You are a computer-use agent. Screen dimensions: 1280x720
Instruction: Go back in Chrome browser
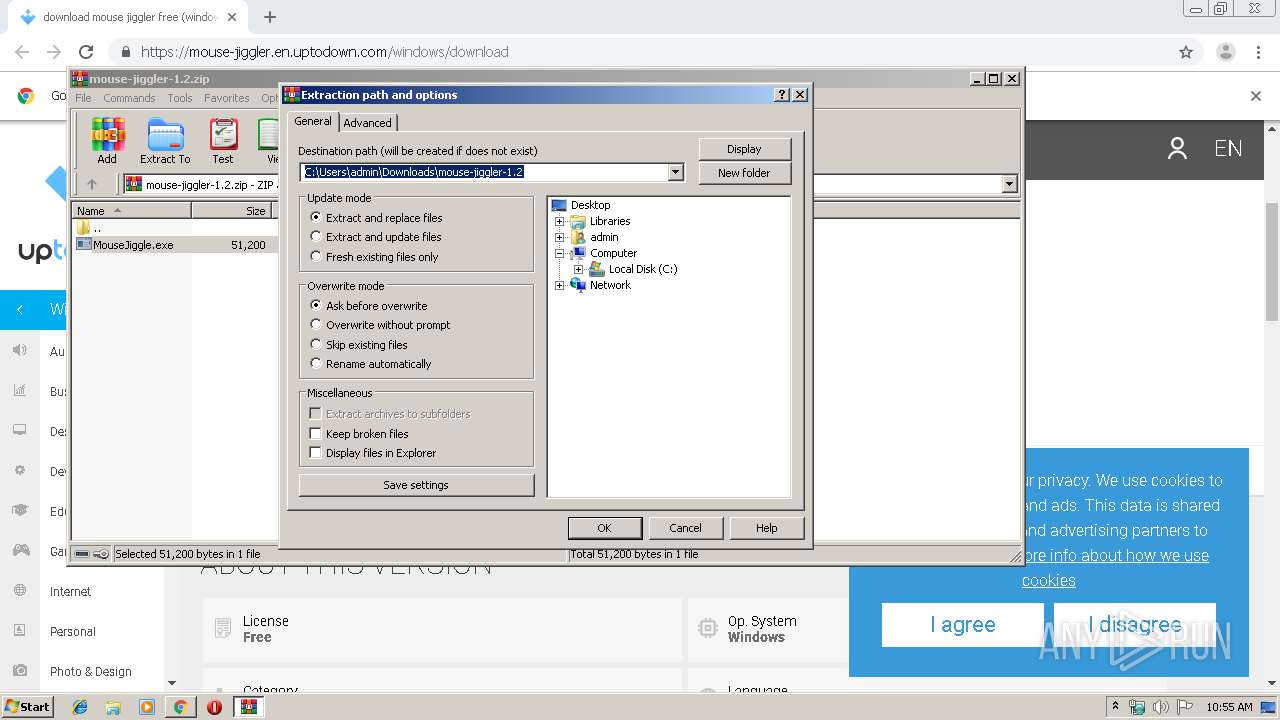22,52
